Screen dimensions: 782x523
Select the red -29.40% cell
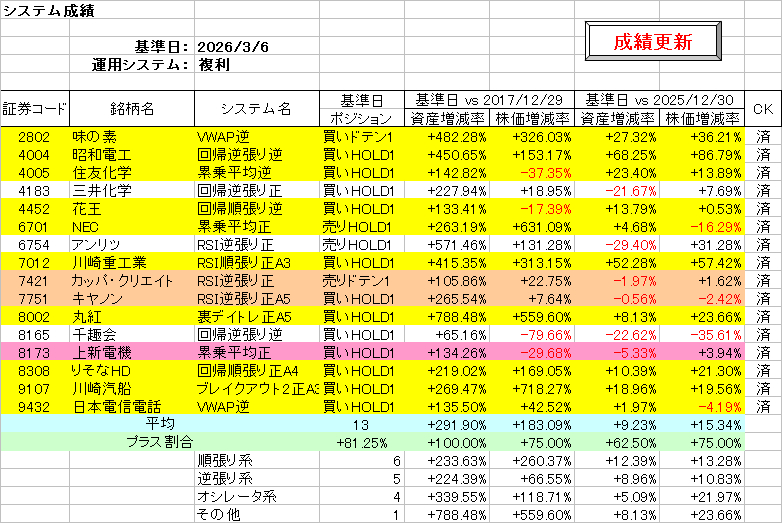(617, 244)
